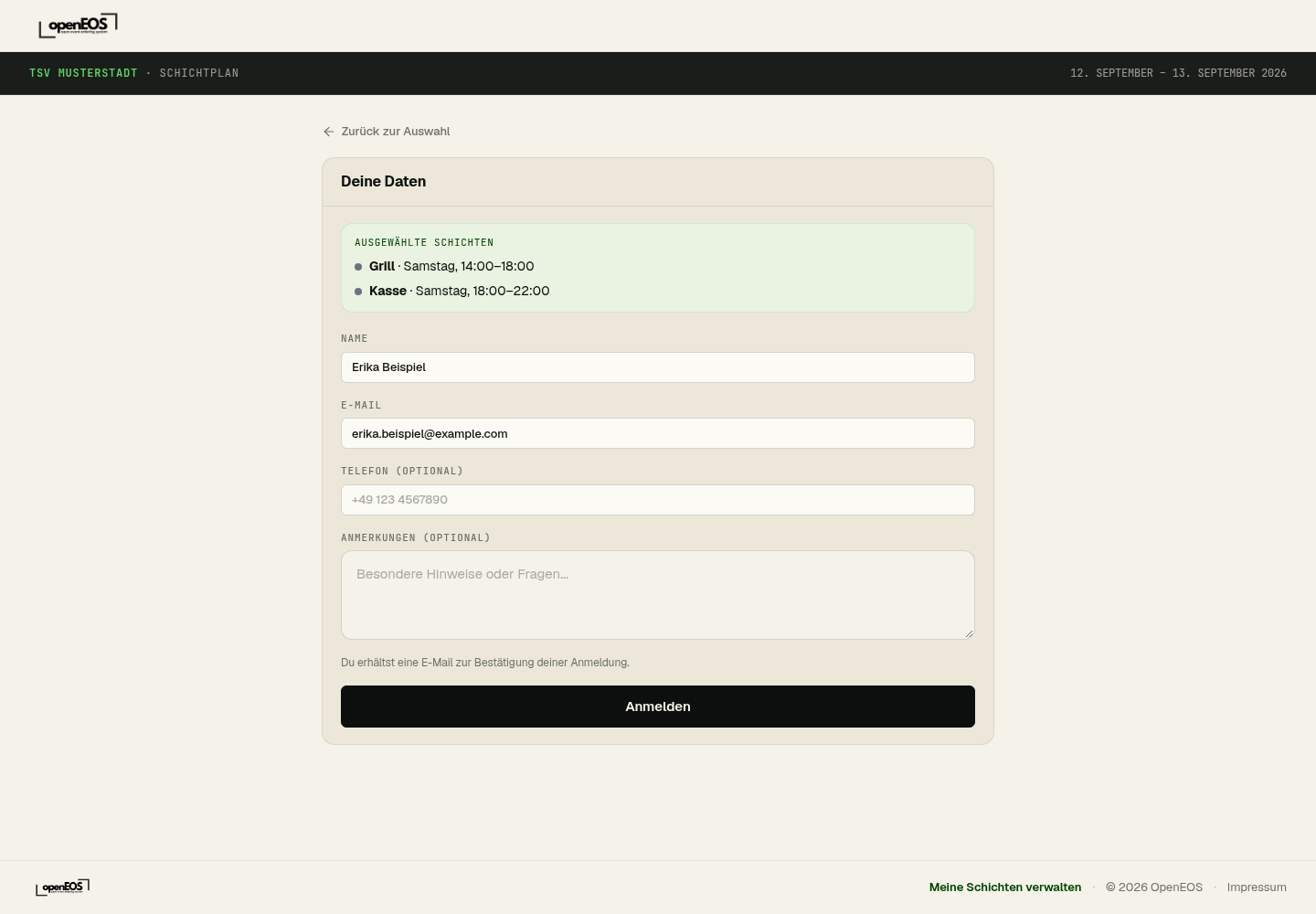1316x914 pixels.
Task: Click the © 2026 OpenEOS footer text
Action: tap(1154, 887)
